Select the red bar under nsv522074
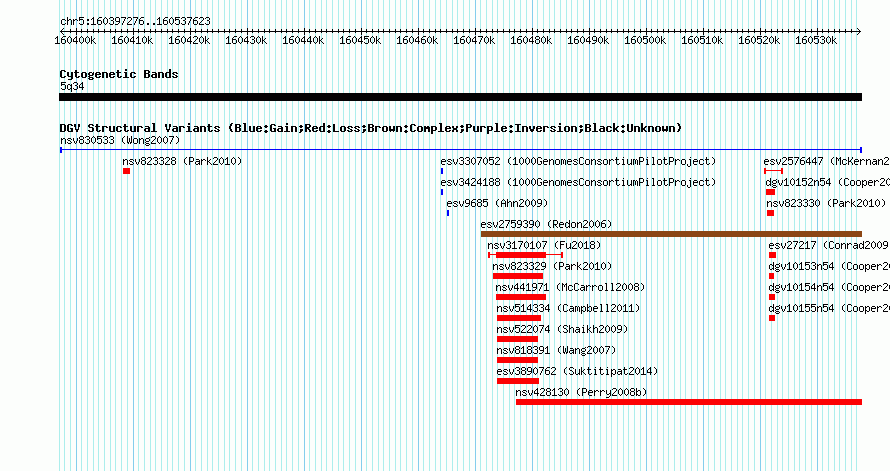Viewport: 890px width, 471px height. tap(518, 339)
